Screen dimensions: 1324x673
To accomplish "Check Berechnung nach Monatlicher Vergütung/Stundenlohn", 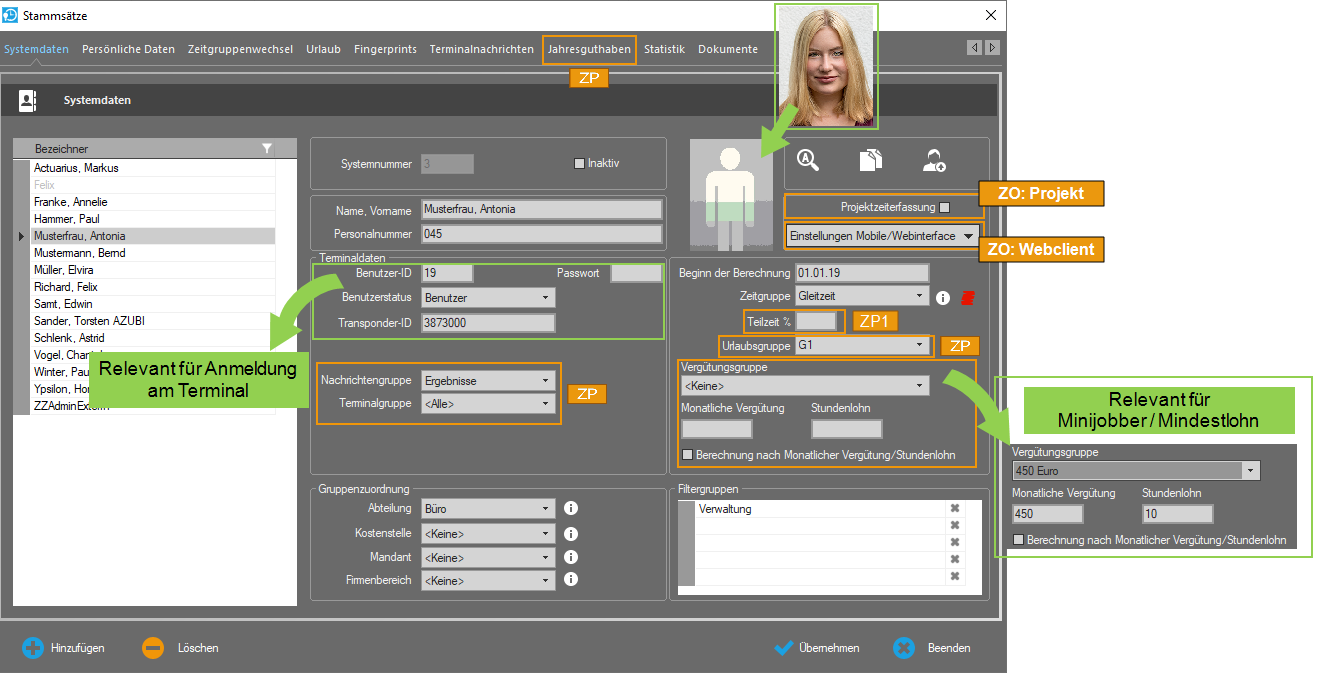I will click(x=688, y=455).
